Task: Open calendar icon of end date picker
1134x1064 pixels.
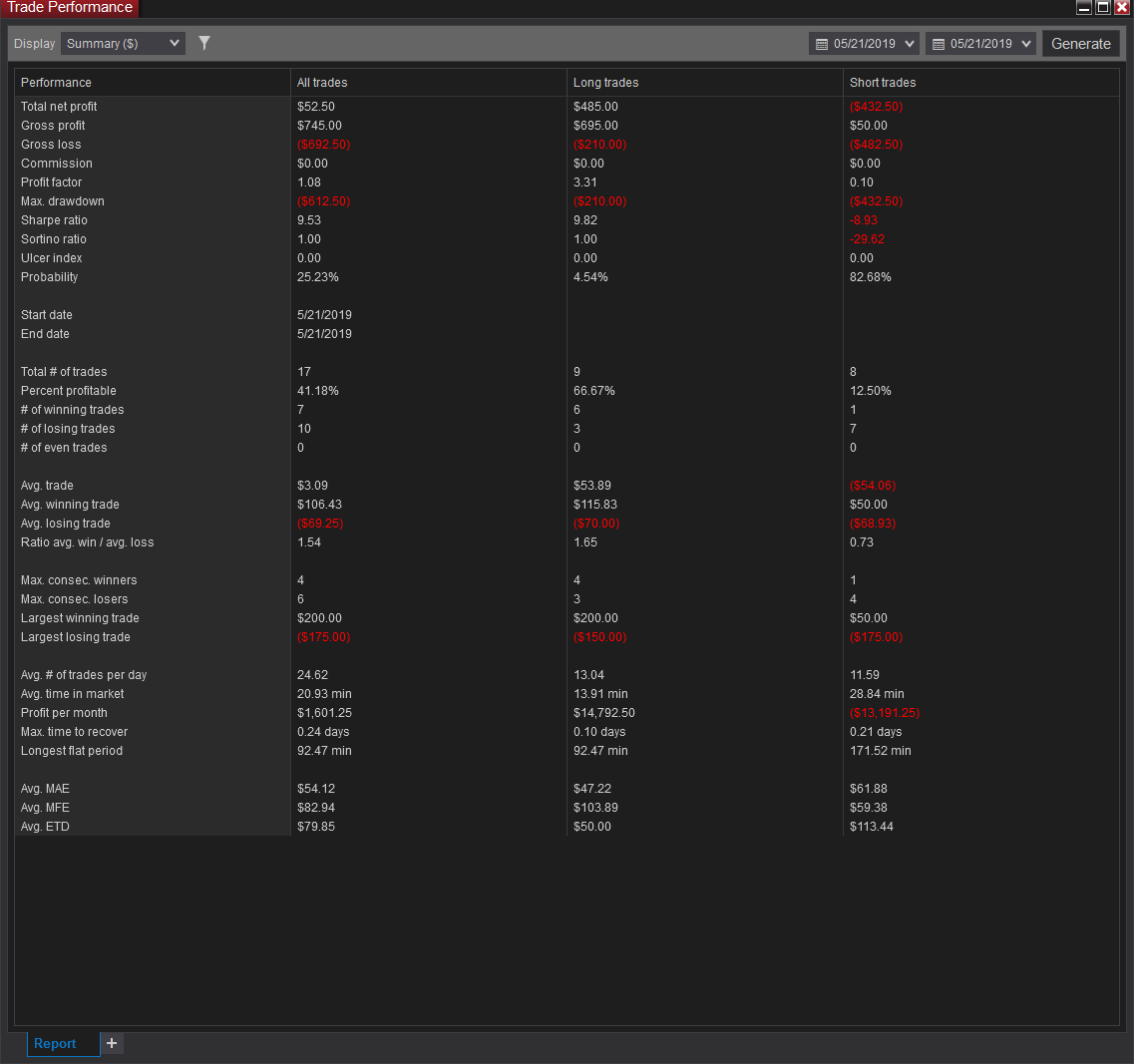Action: click(x=938, y=44)
